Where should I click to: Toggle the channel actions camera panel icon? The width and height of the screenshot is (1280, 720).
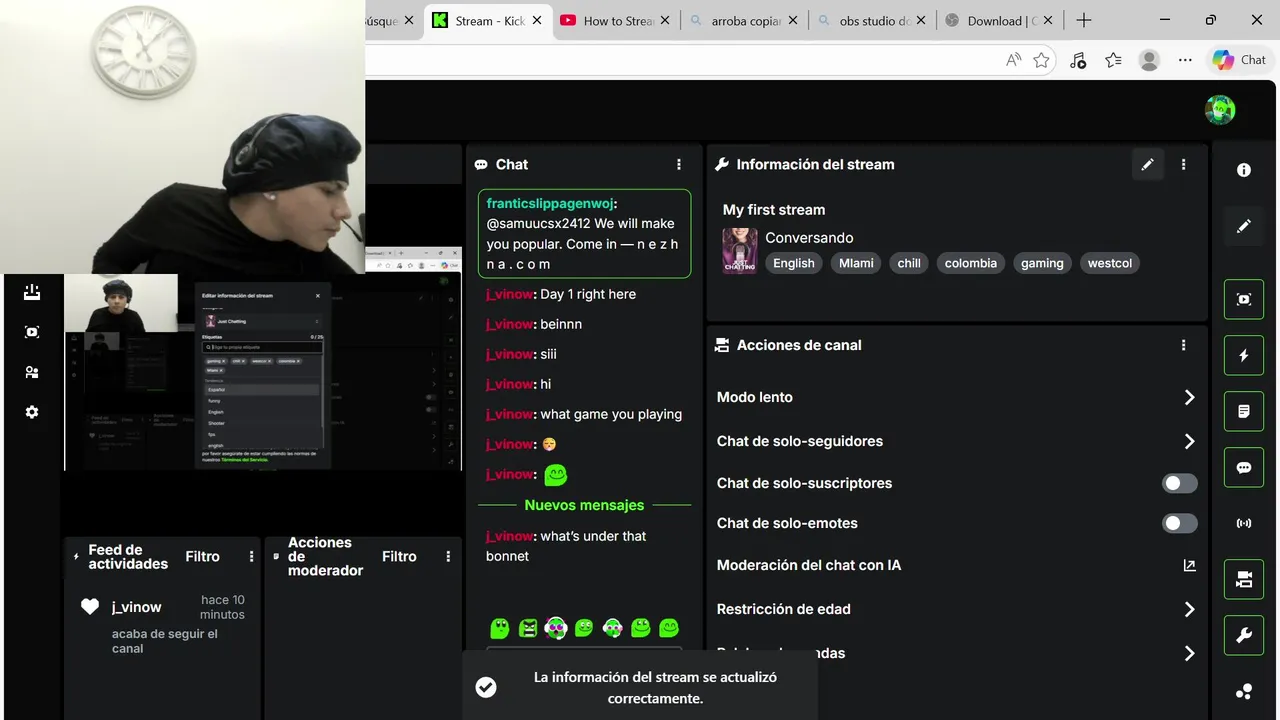[x=1244, y=579]
